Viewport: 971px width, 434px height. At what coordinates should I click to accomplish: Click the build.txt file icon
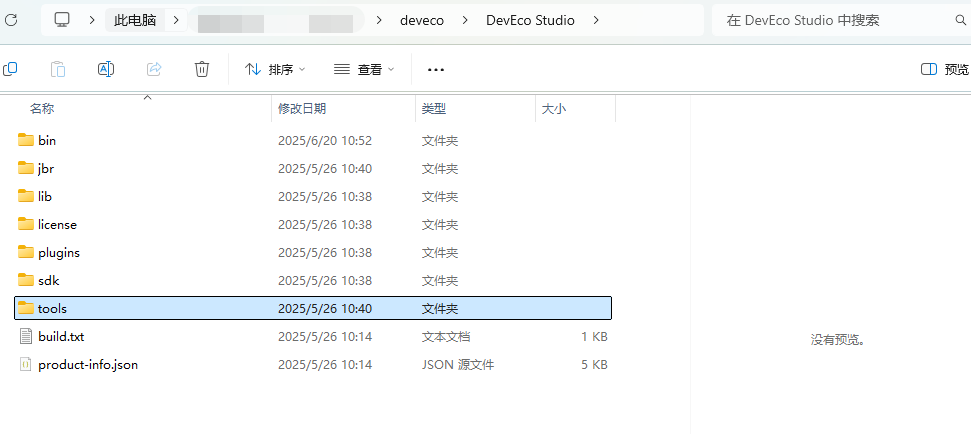point(25,336)
